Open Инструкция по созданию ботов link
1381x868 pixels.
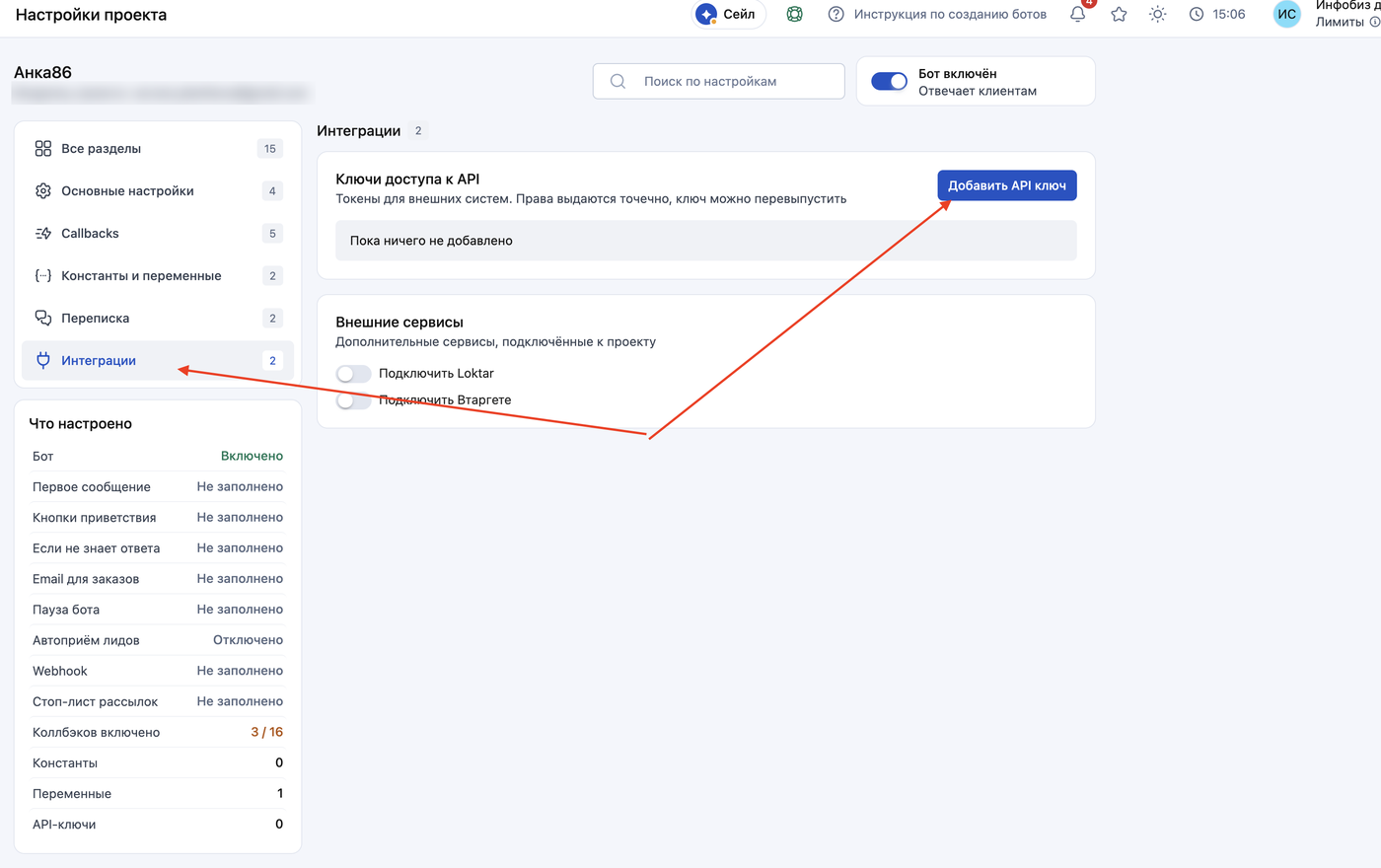coord(950,14)
